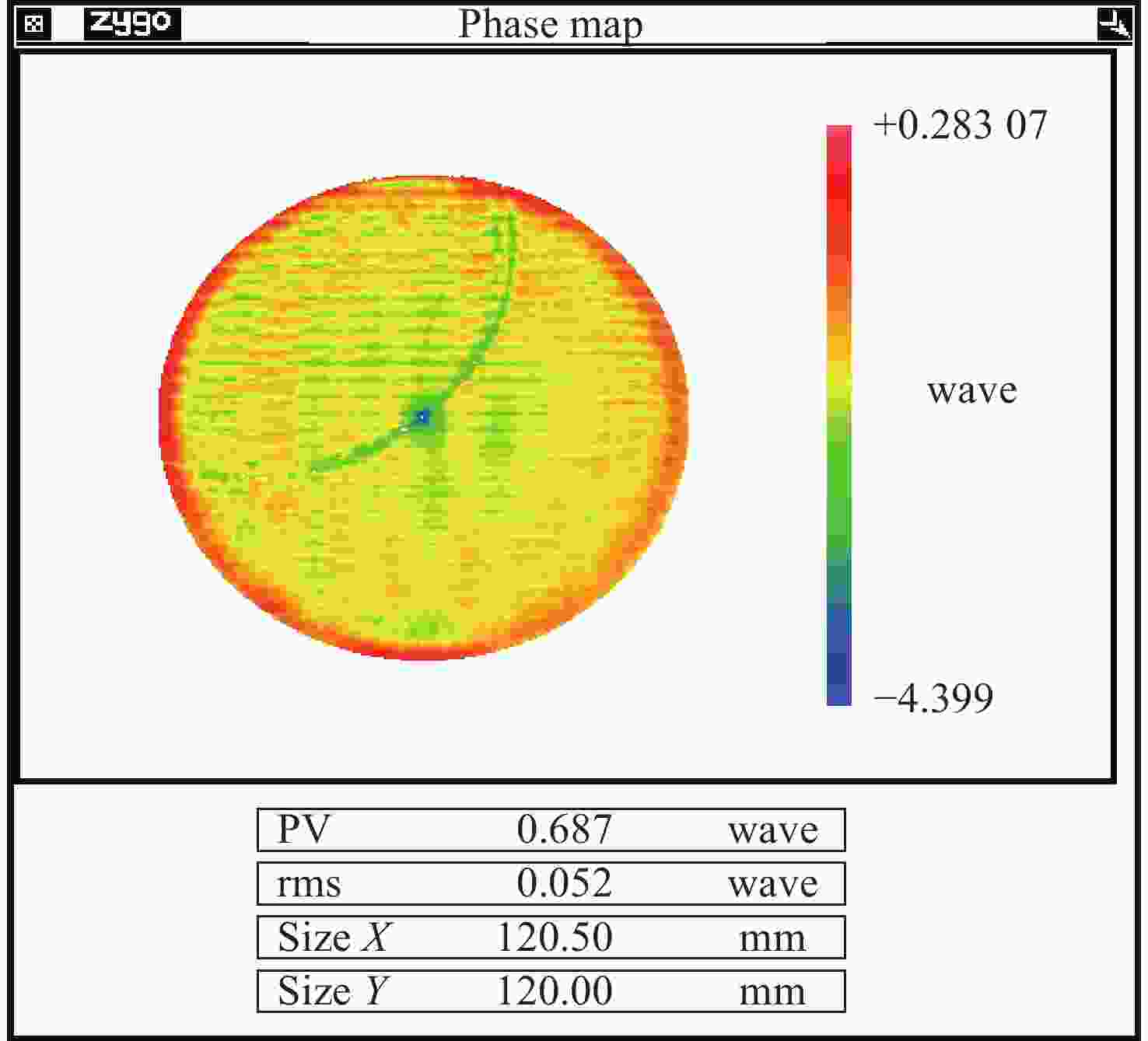Viewport: 1148px width, 1041px height.
Task: Click the Size X value 120.50
Action: pyautogui.click(x=555, y=938)
